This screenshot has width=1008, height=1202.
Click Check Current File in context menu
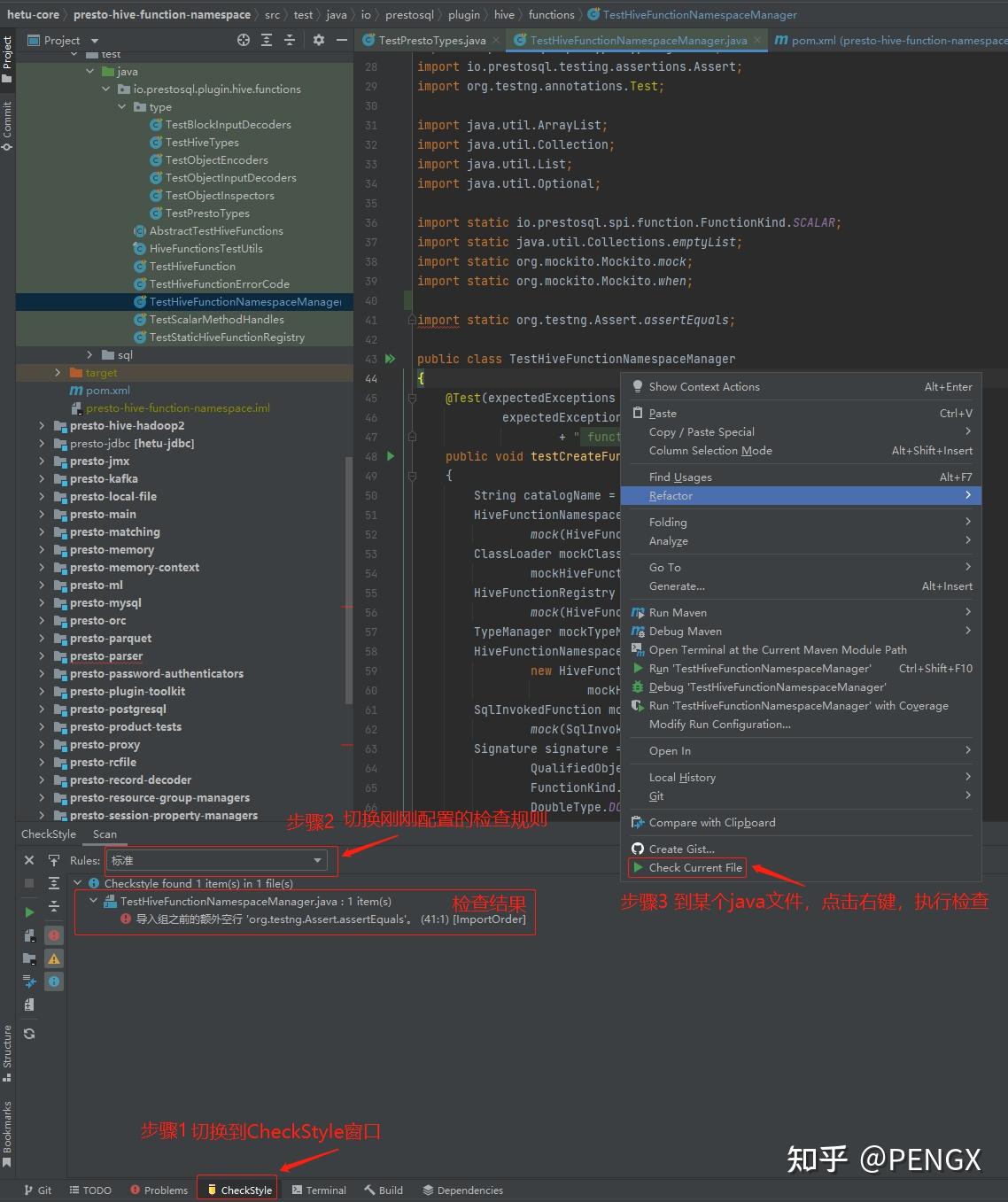tap(686, 867)
